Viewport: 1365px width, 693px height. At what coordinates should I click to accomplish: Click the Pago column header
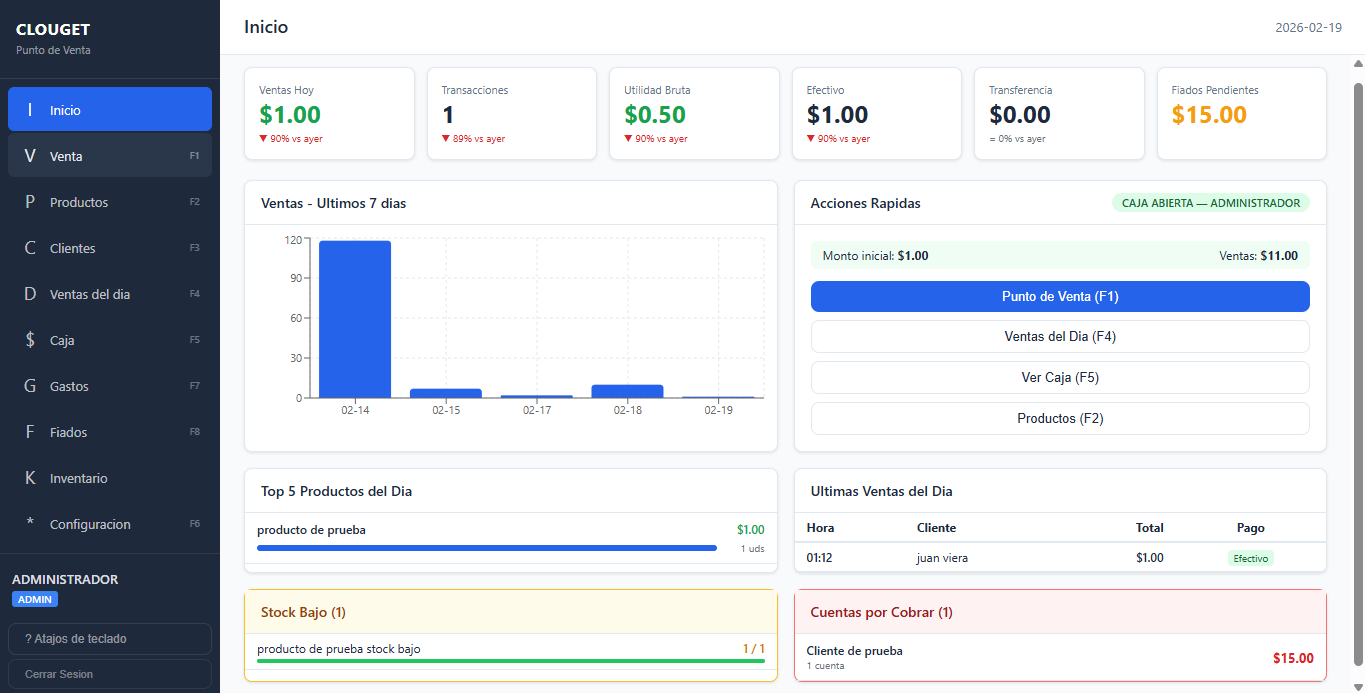pos(1250,527)
